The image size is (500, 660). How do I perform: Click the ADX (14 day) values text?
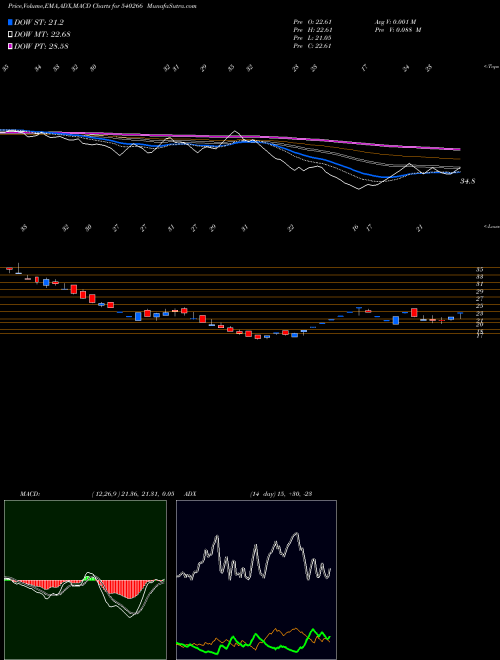tap(280, 494)
